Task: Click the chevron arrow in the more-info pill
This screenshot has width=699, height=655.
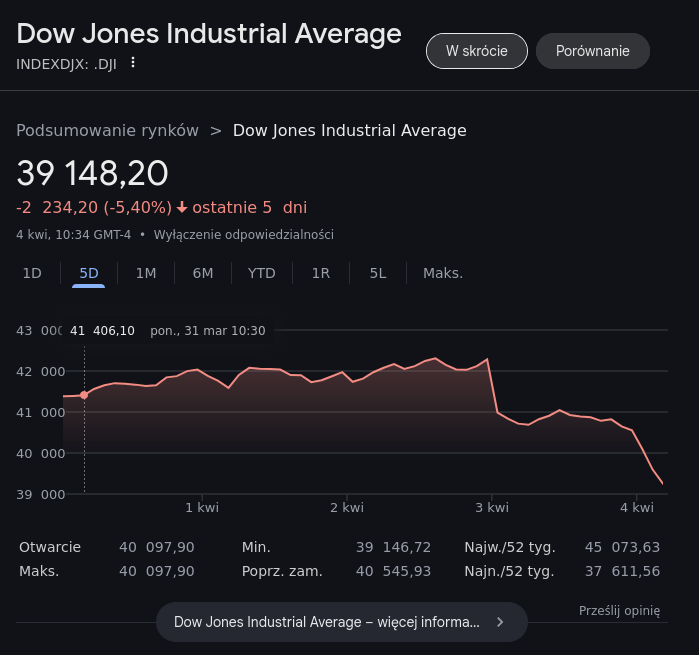Action: coord(500,622)
